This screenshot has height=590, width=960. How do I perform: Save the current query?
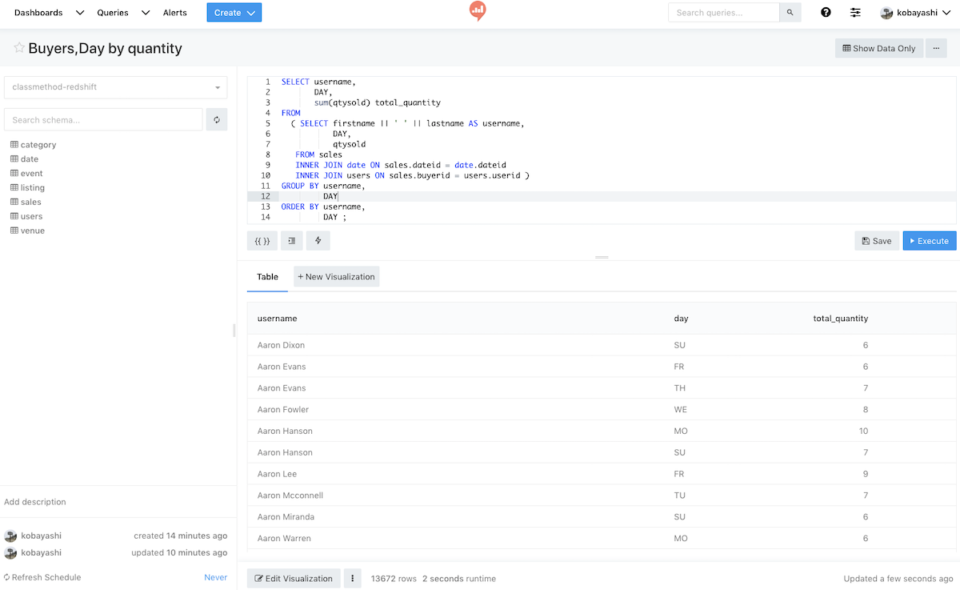pos(875,240)
